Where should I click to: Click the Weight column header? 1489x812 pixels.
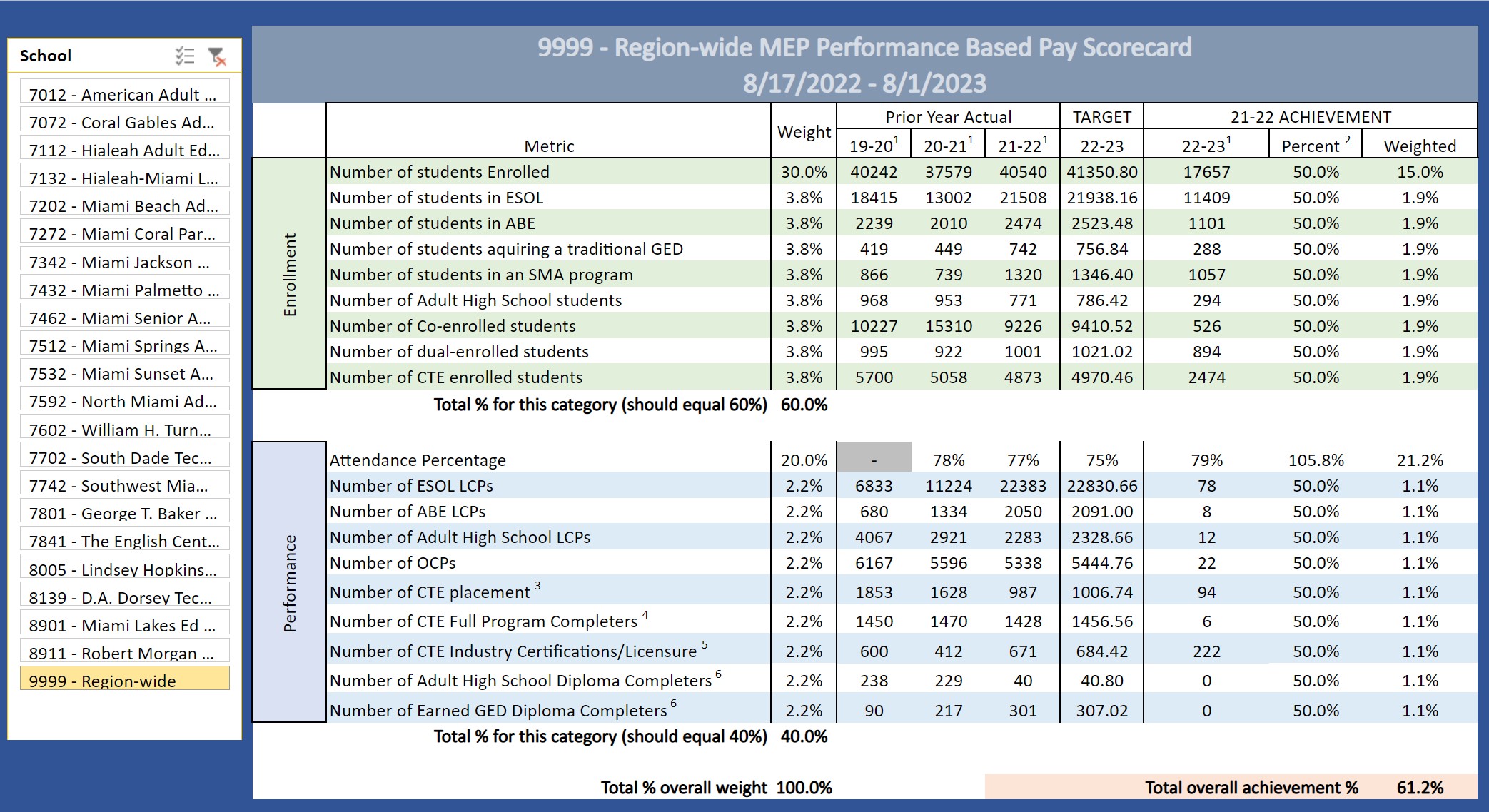[804, 132]
